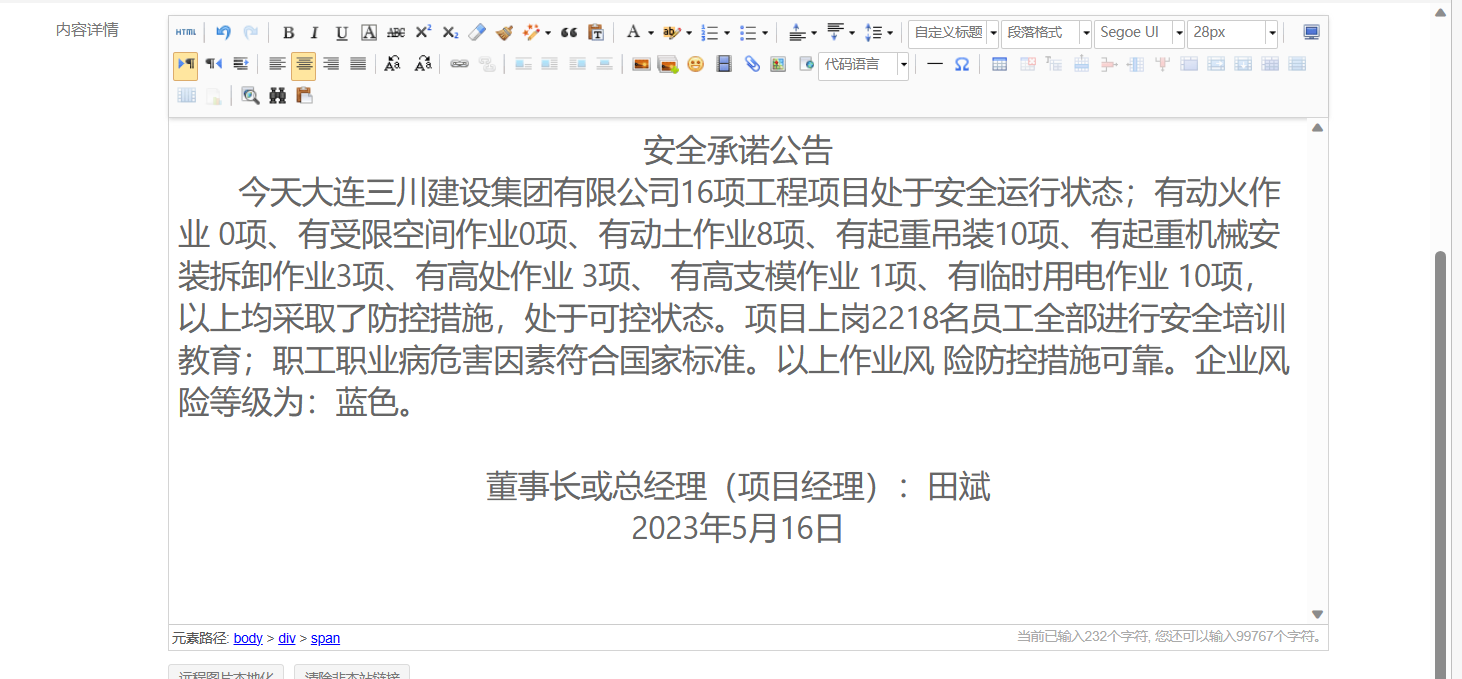Viewport: 1462px width, 679px height.
Task: Switch to HTML source mode
Action: 186,33
